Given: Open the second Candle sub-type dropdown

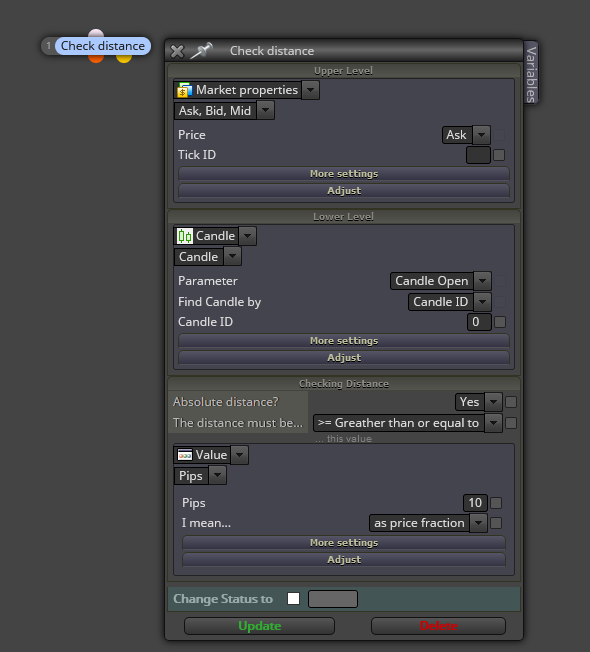Looking at the screenshot, I should tap(232, 257).
